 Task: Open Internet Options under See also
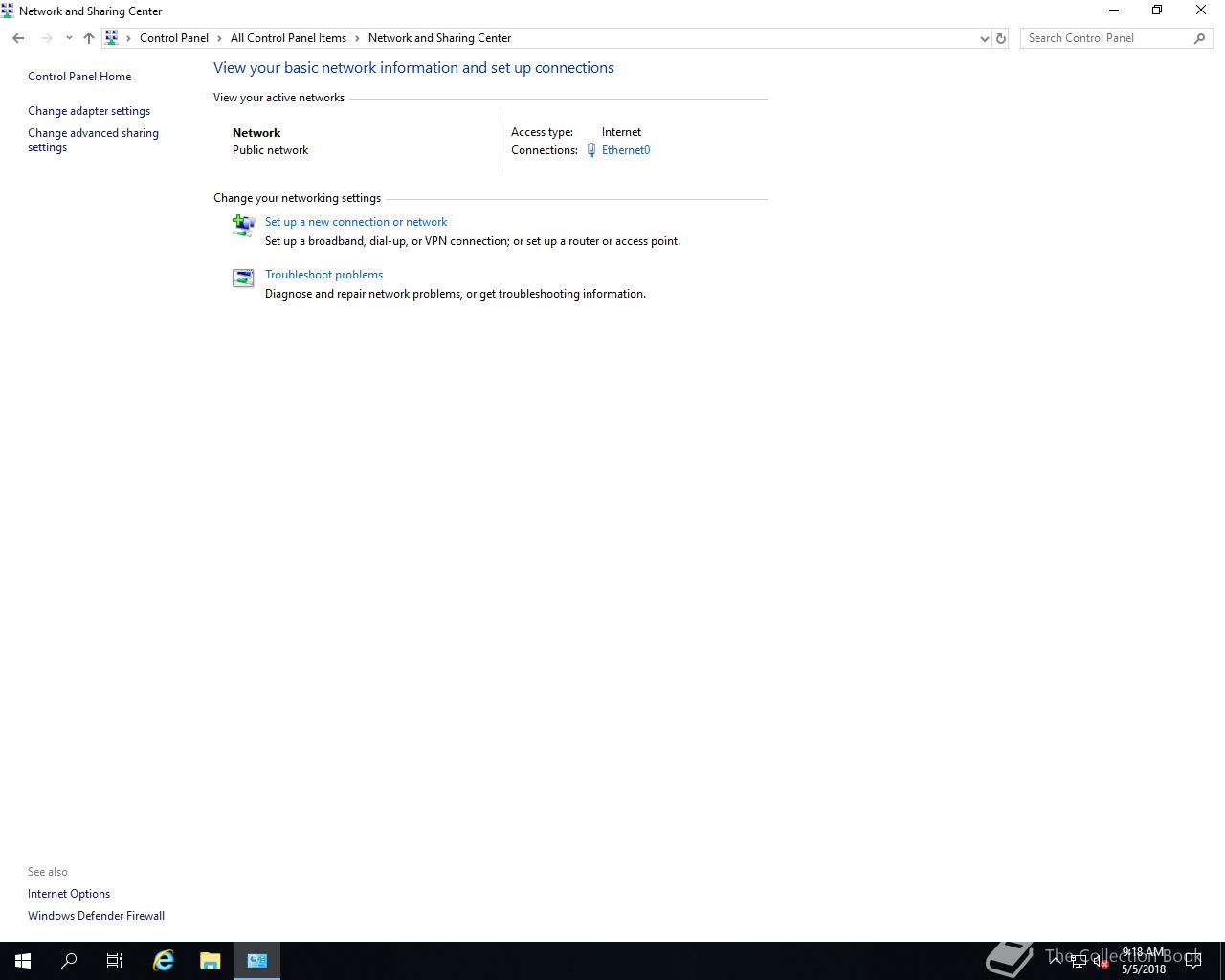[x=69, y=894]
